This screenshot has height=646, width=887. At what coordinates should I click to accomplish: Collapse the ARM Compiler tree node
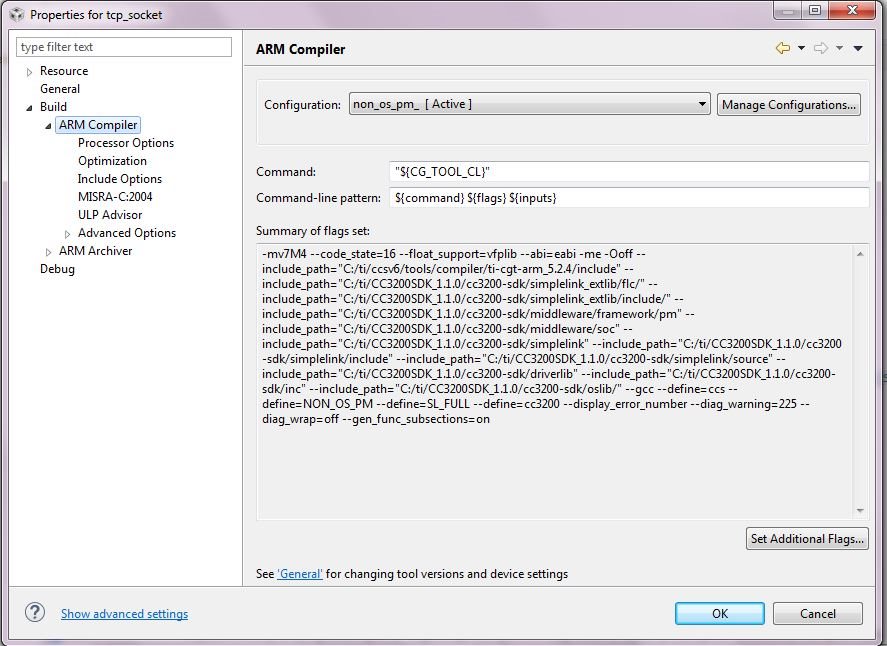(x=48, y=126)
